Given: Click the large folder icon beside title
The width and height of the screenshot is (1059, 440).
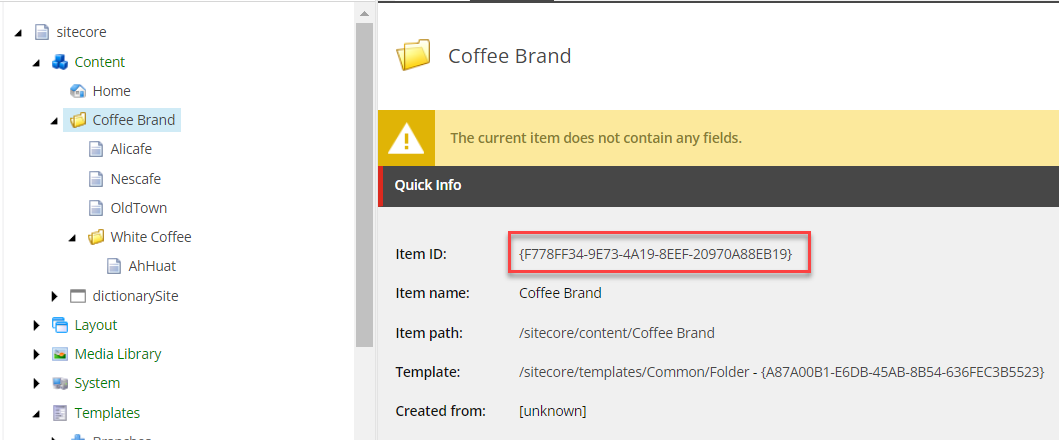Looking at the screenshot, I should (413, 55).
